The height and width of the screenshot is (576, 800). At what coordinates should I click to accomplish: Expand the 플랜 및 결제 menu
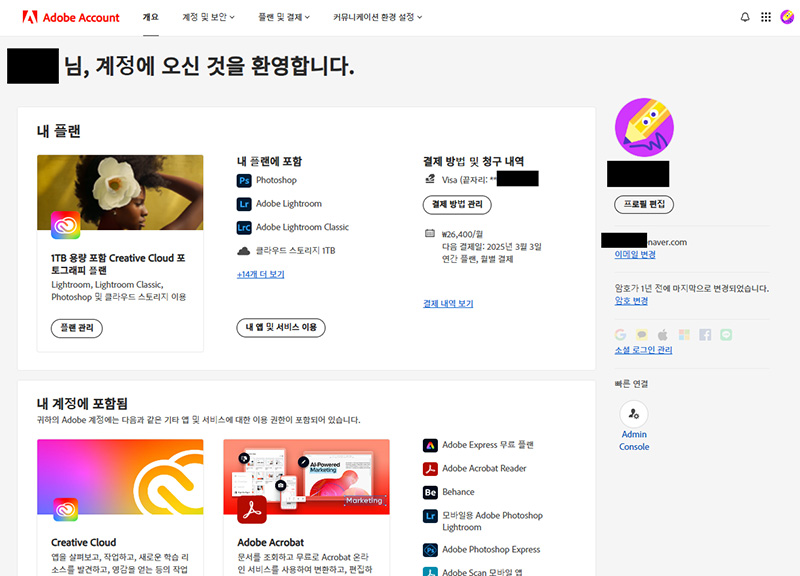(x=284, y=17)
